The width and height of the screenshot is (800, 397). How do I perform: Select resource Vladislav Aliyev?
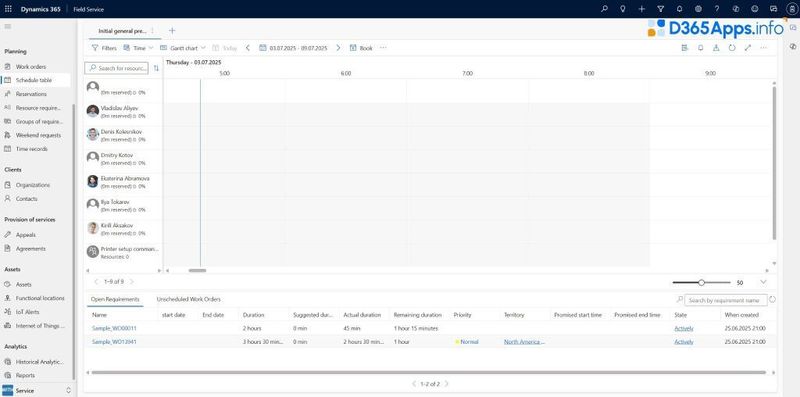coord(123,112)
